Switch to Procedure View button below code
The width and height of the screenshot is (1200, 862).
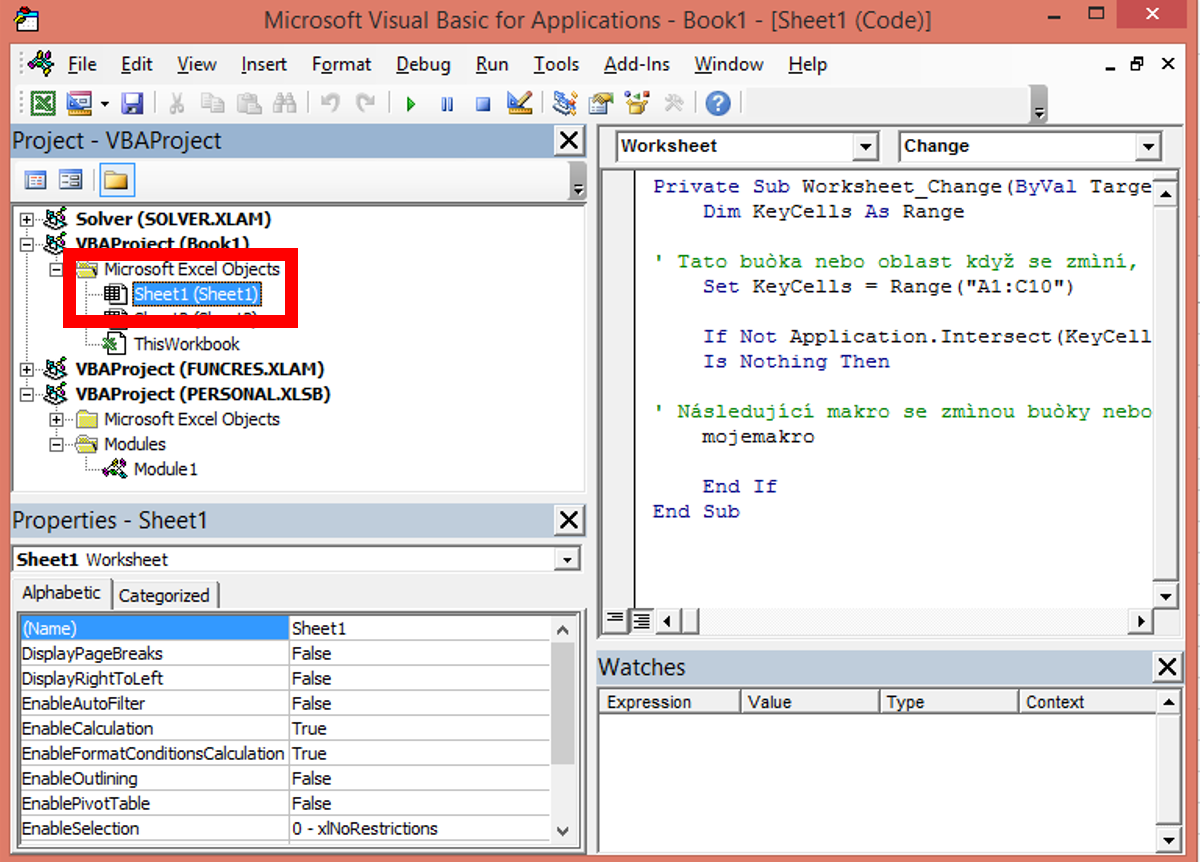tap(616, 620)
